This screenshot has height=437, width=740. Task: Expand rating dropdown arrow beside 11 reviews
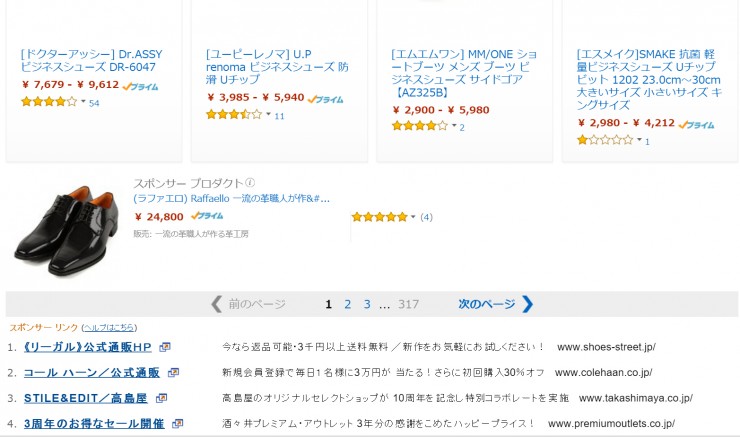point(269,114)
